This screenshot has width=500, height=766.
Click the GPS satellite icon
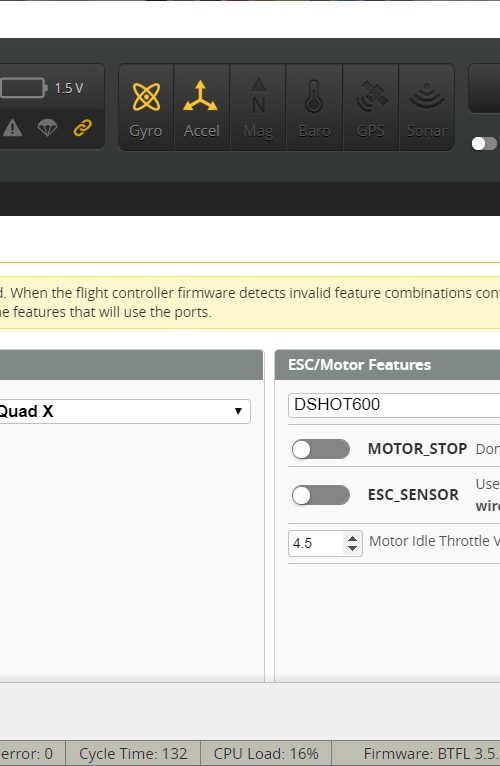[371, 96]
